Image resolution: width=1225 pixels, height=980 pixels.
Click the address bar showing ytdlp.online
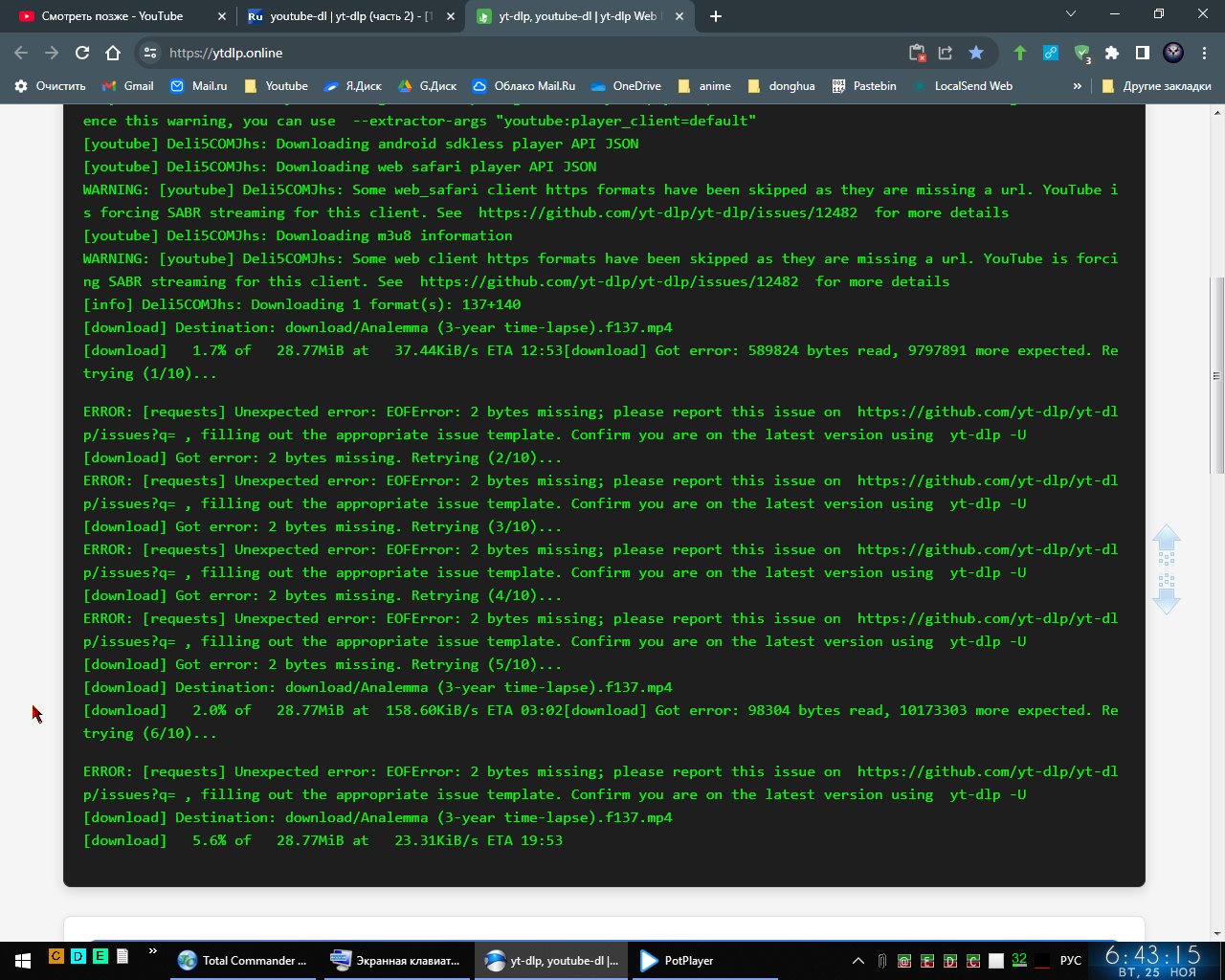tap(526, 53)
